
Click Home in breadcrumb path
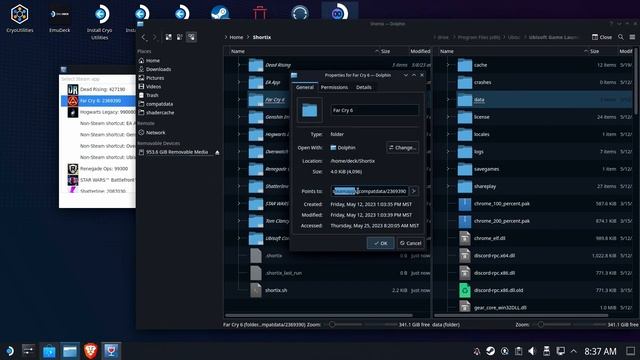(x=236, y=37)
